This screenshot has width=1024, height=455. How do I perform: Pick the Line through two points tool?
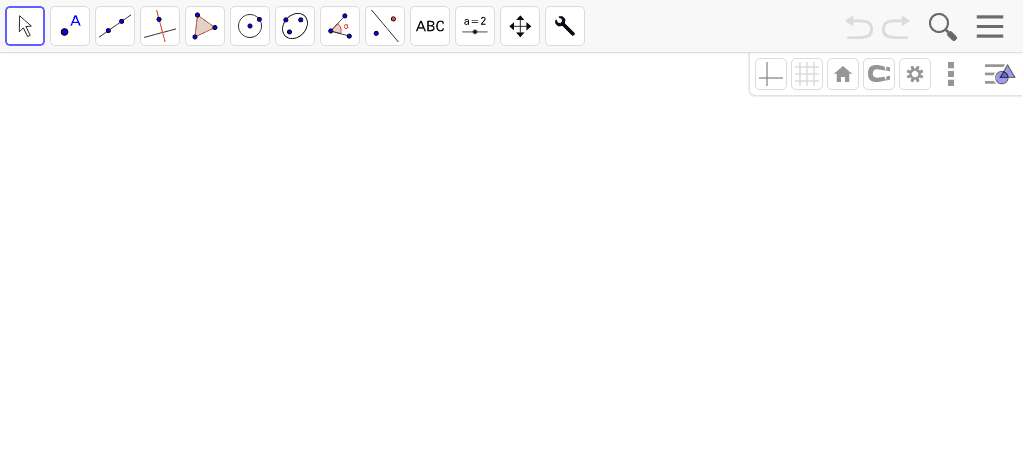tap(115, 26)
